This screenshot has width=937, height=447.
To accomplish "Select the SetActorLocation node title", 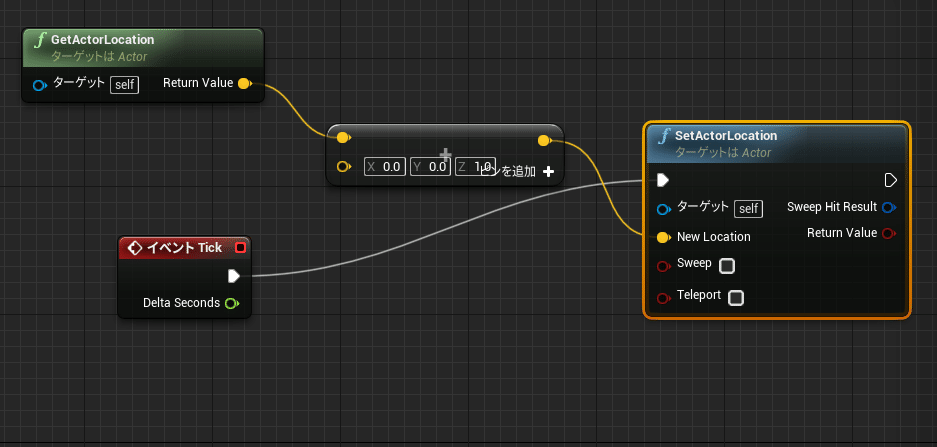I will 725,136.
